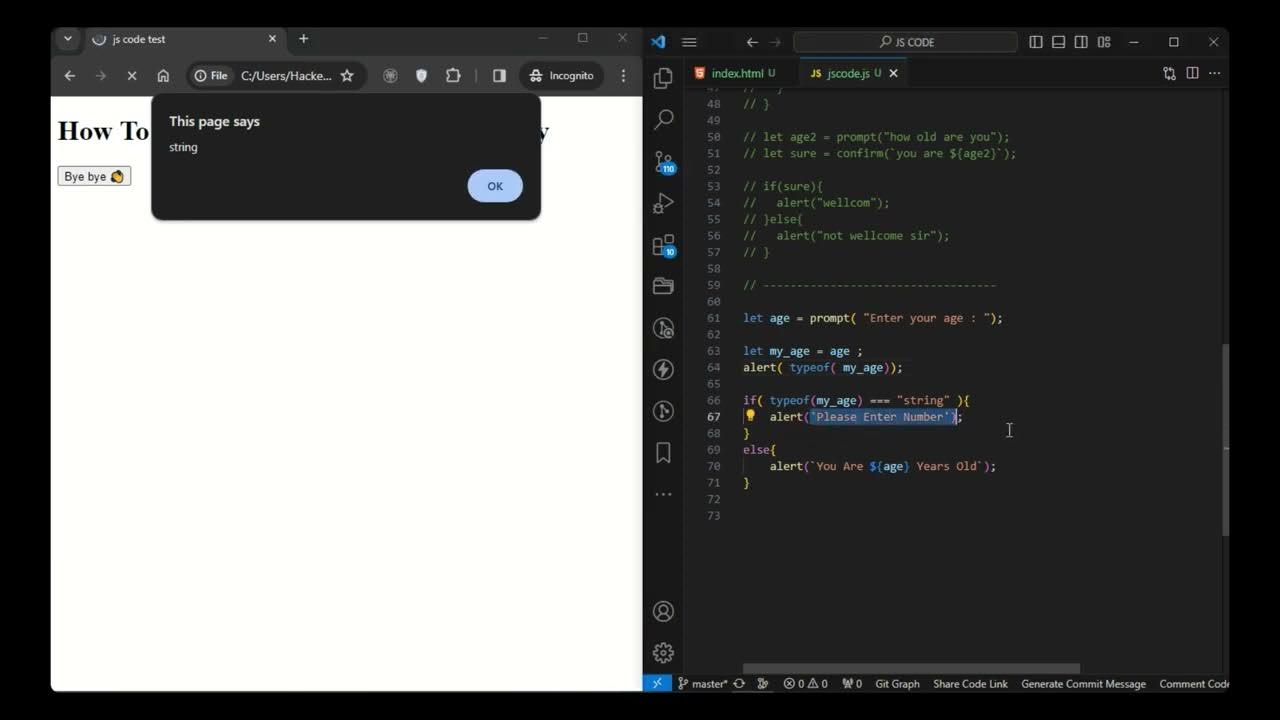Click the line number 70 in the gutter

click(x=713, y=466)
